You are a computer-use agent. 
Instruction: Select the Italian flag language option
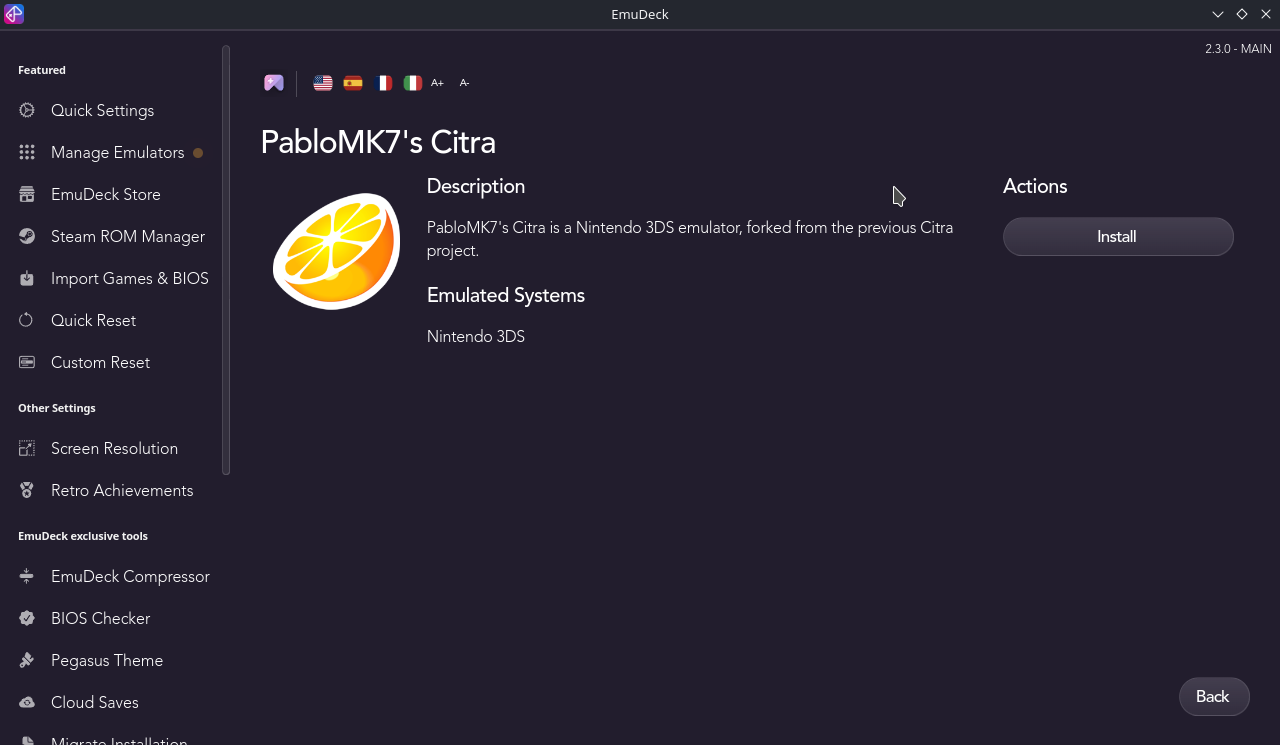412,83
